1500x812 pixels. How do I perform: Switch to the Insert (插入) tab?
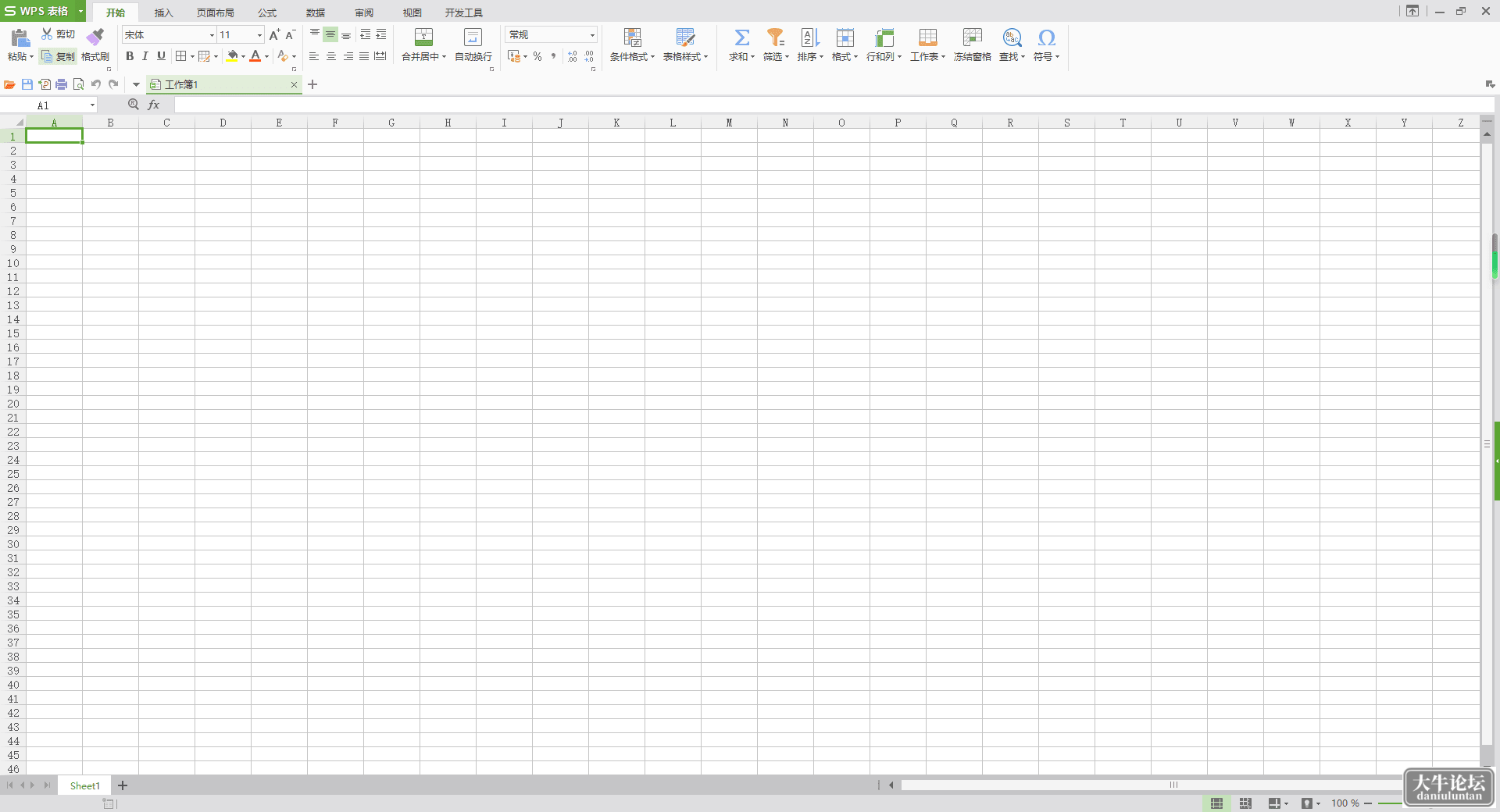pyautogui.click(x=163, y=12)
